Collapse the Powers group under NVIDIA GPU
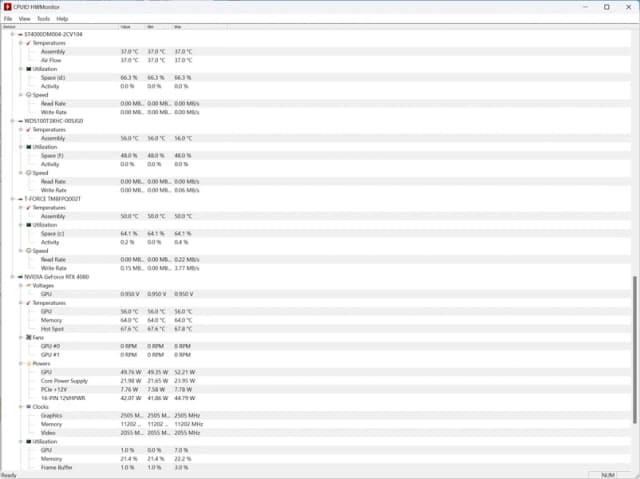This screenshot has width=640, height=479. click(x=20, y=364)
